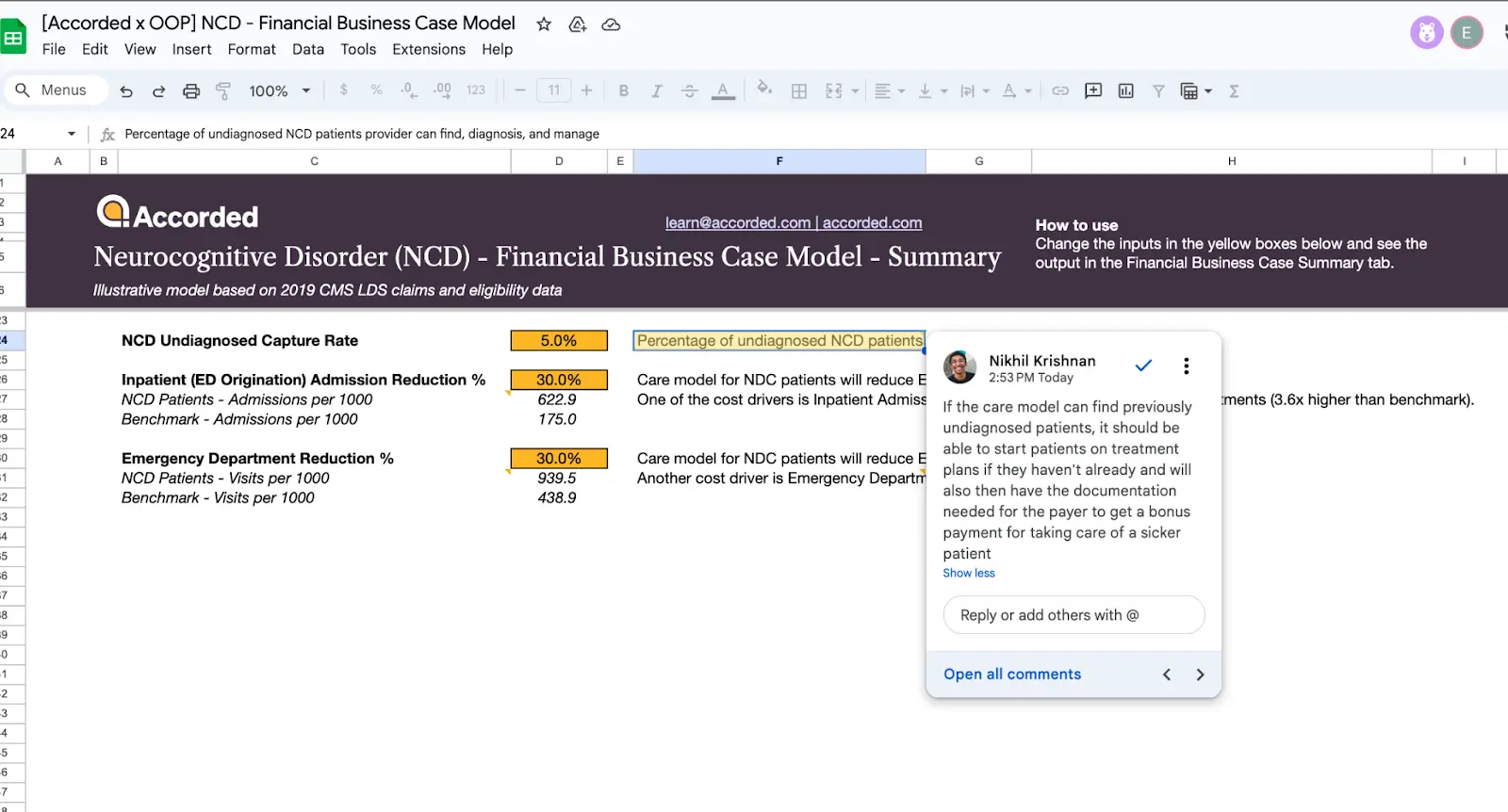This screenshot has width=1508, height=812.
Task: Open comment three-dot more options
Action: [x=1187, y=366]
